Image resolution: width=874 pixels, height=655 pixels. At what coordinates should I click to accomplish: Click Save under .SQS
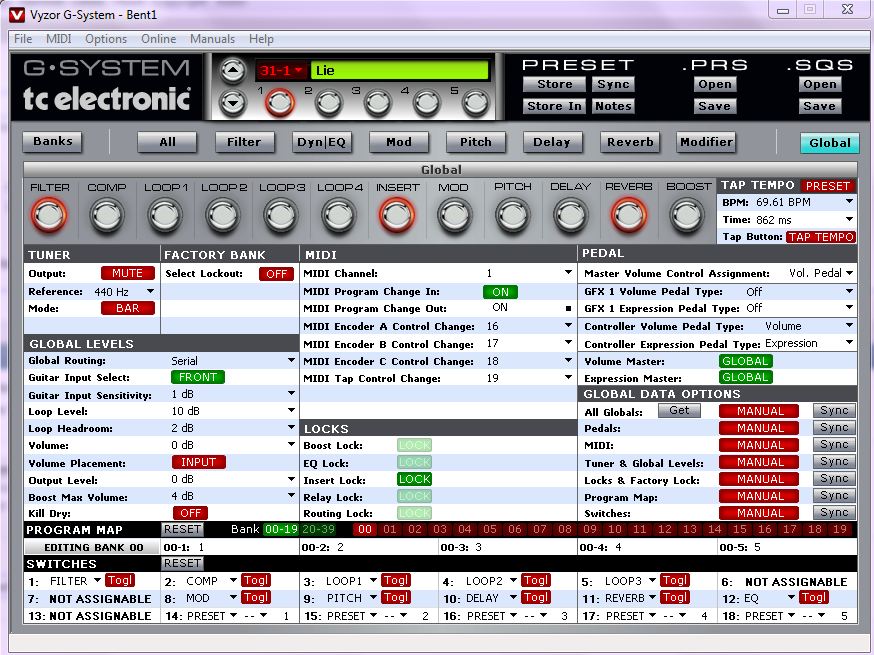pyautogui.click(x=819, y=106)
